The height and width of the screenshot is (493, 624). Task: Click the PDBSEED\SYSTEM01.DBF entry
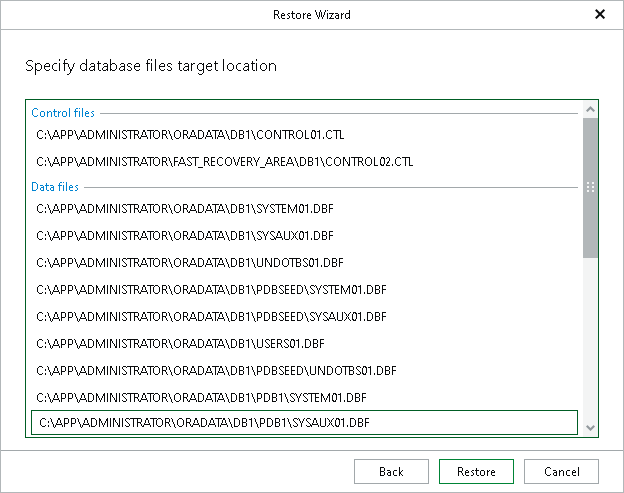pos(211,290)
